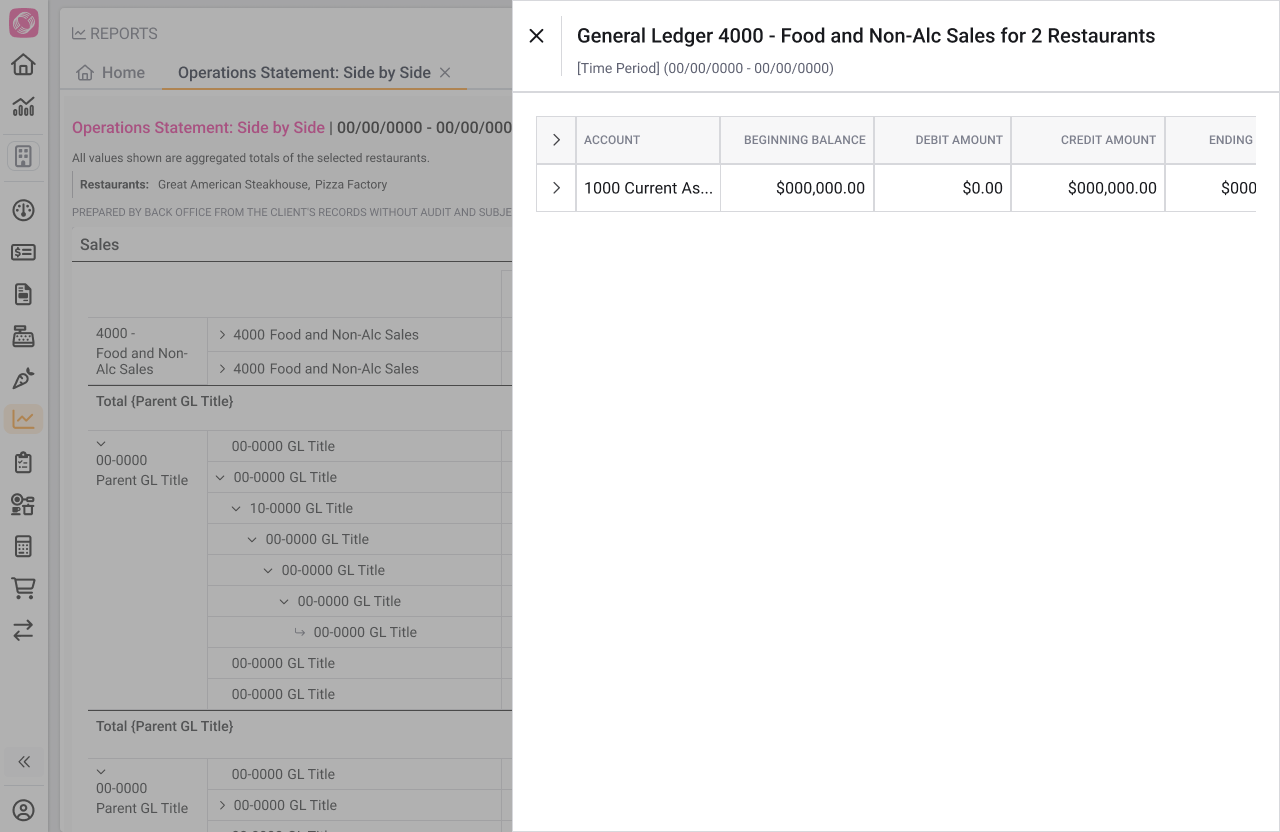Click the $0.00 debit amount cell
The height and width of the screenshot is (832, 1280).
coord(943,188)
